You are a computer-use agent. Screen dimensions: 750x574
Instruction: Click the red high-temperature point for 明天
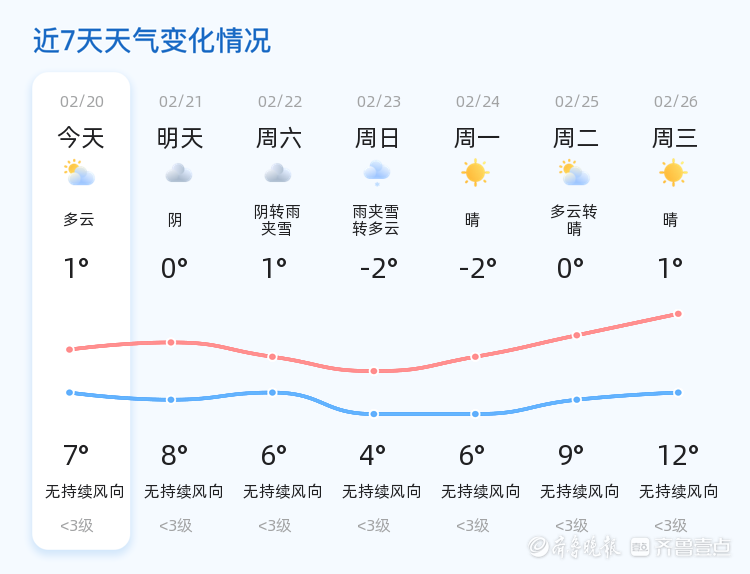click(171, 342)
